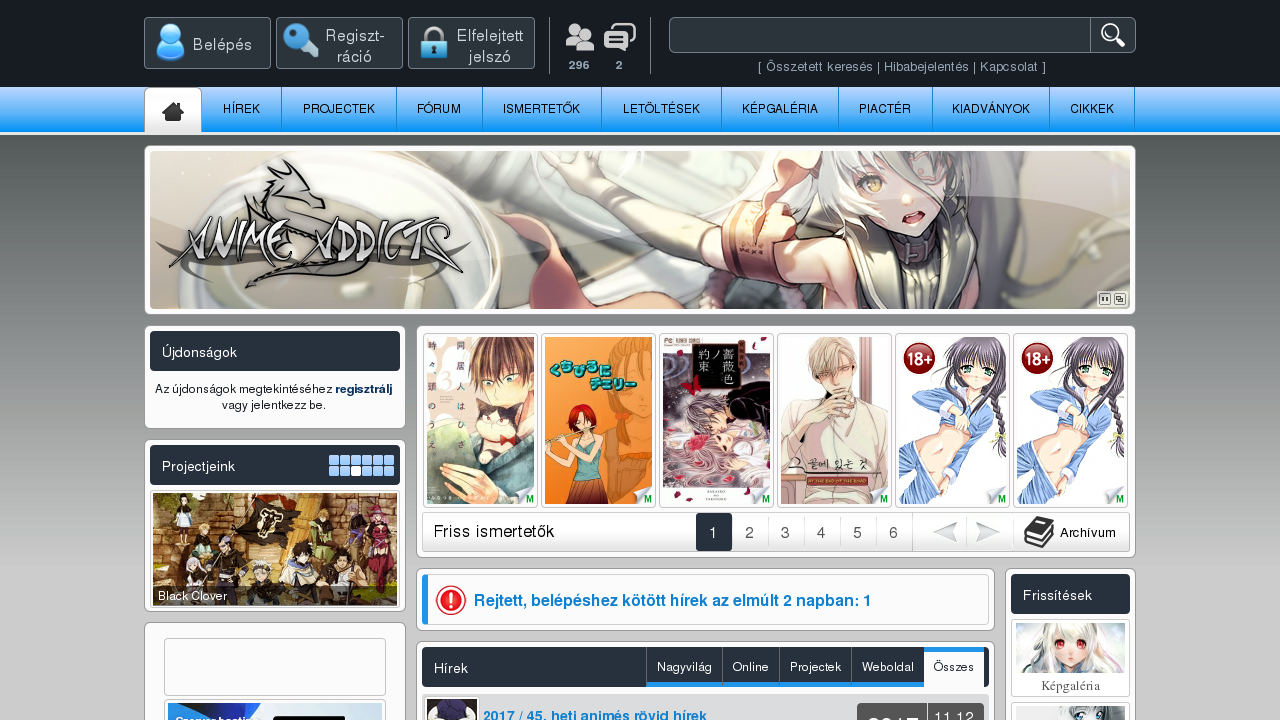
Task: Submit search with the magnifier icon
Action: (x=1113, y=35)
